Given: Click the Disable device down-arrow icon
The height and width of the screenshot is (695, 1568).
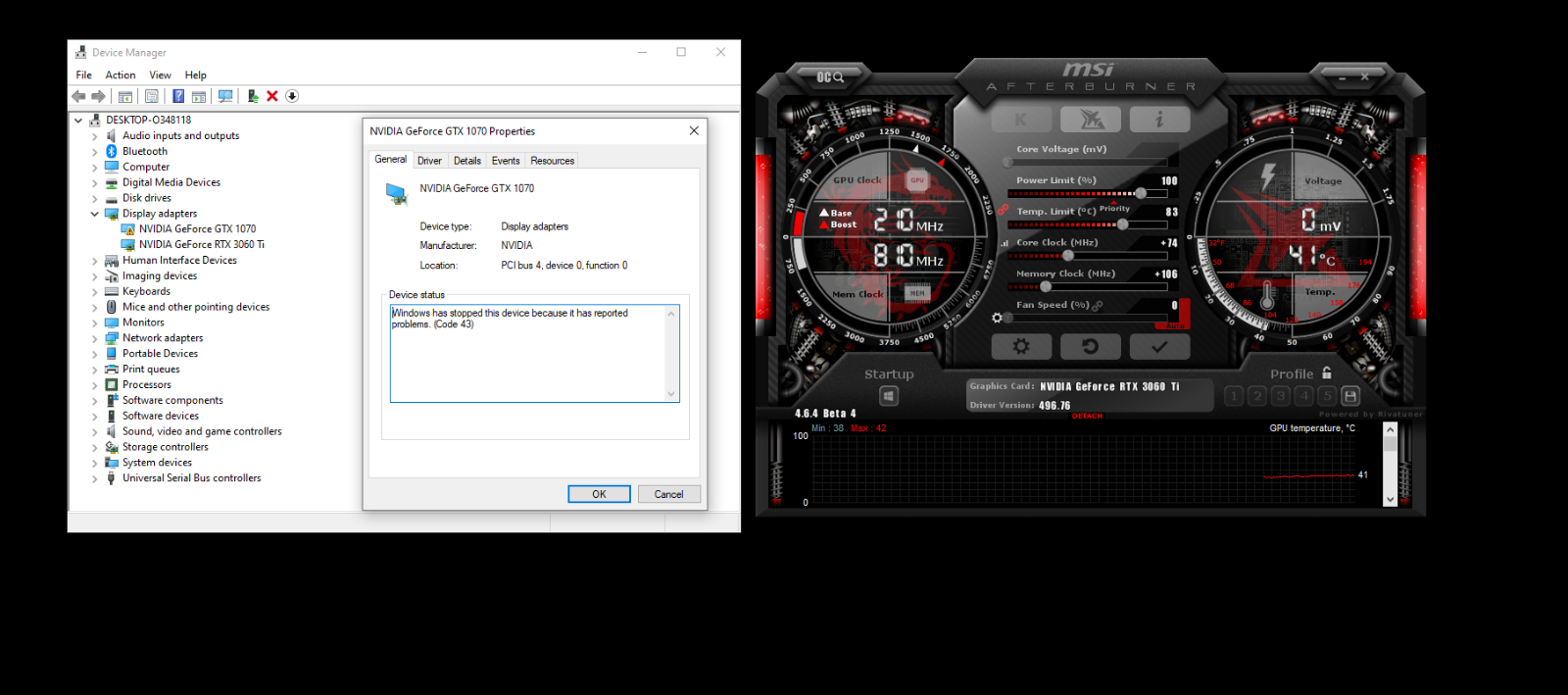Looking at the screenshot, I should [292, 96].
